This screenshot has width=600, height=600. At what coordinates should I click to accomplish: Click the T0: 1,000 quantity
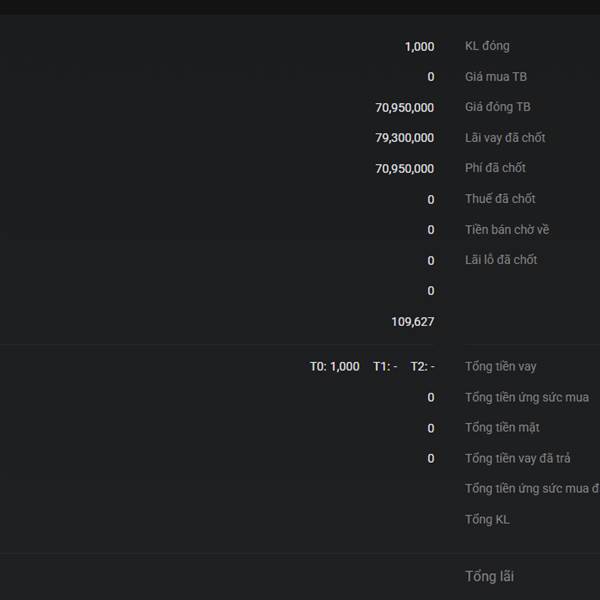[x=334, y=367]
